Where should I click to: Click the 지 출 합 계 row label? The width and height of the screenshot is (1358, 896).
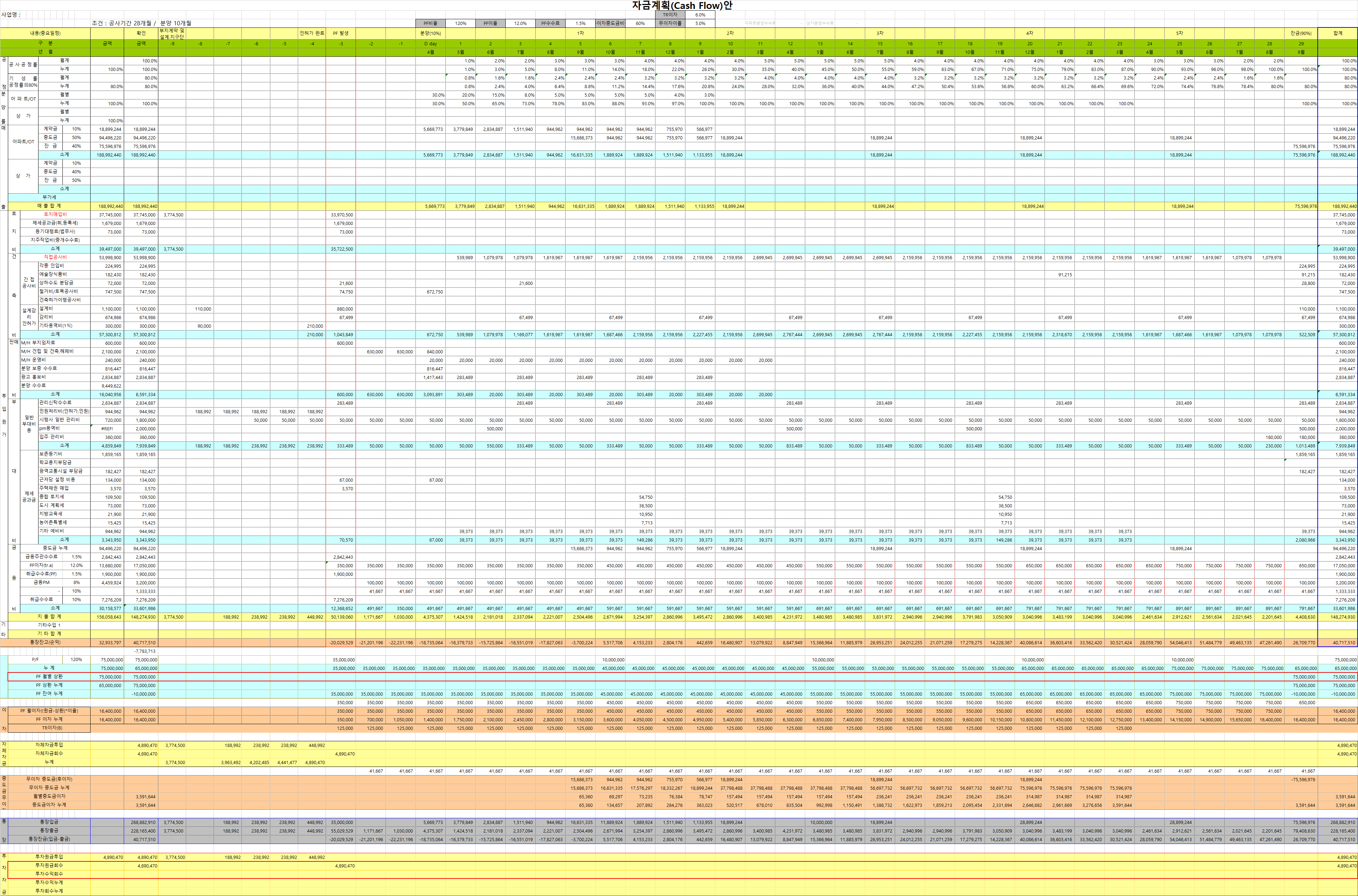pyautogui.click(x=49, y=616)
